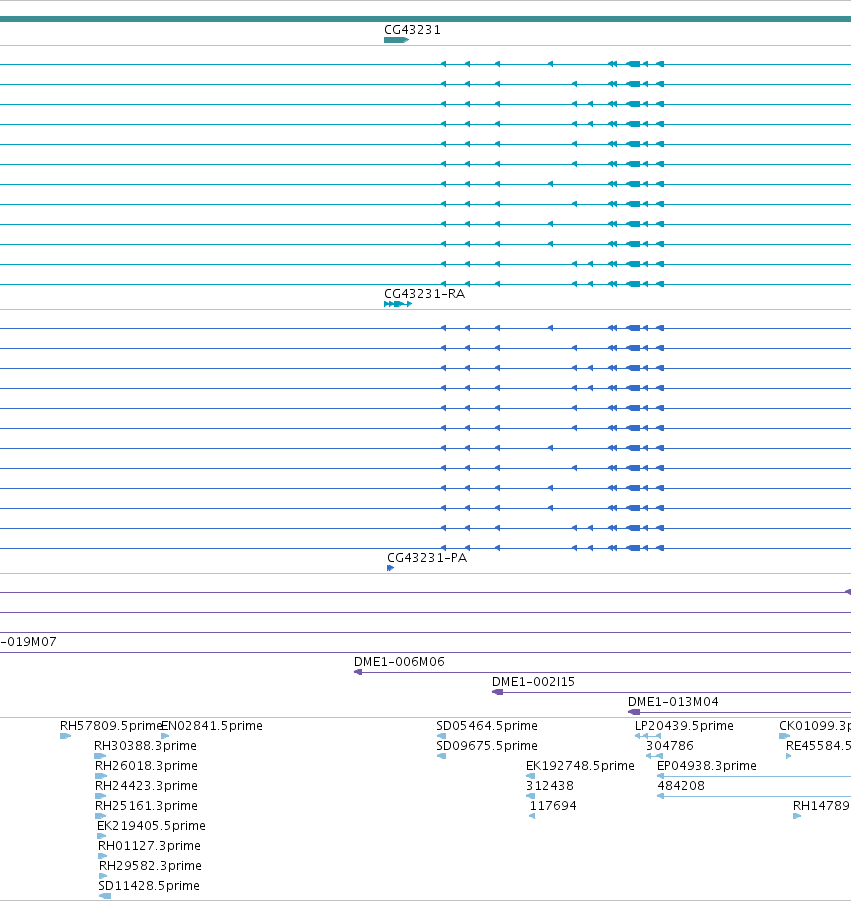Image resolution: width=851 pixels, height=901 pixels.
Task: Select the DME1-006M06 clone label
Action: pyautogui.click(x=399, y=662)
